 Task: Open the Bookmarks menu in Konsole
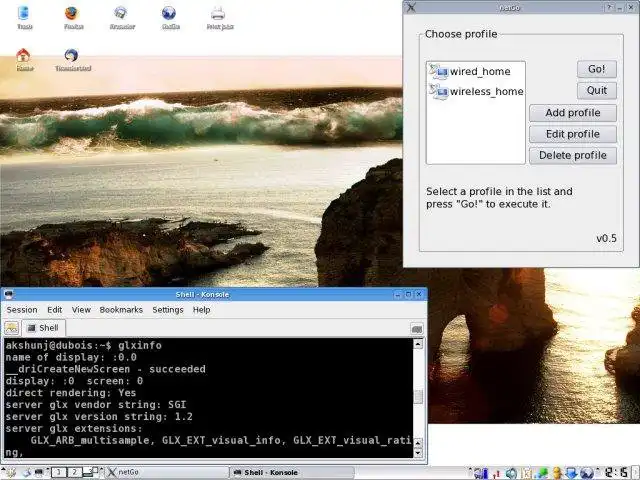121,310
